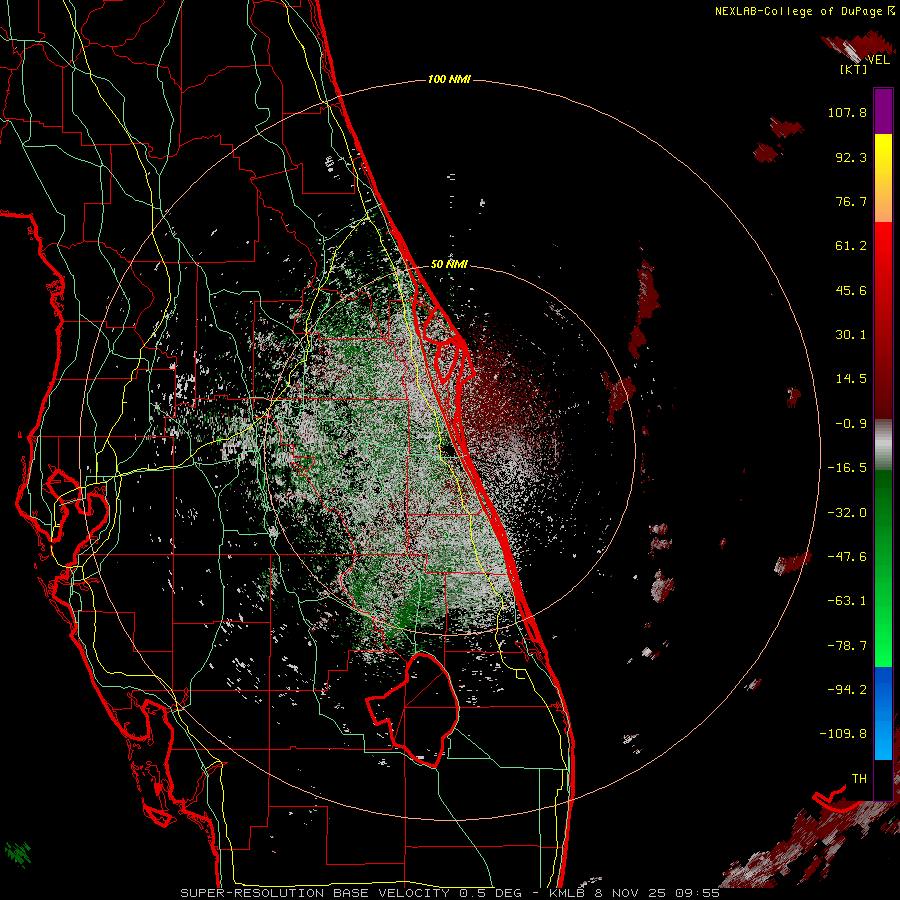Click the 30.1 legend value
The height and width of the screenshot is (900, 900).
[851, 335]
